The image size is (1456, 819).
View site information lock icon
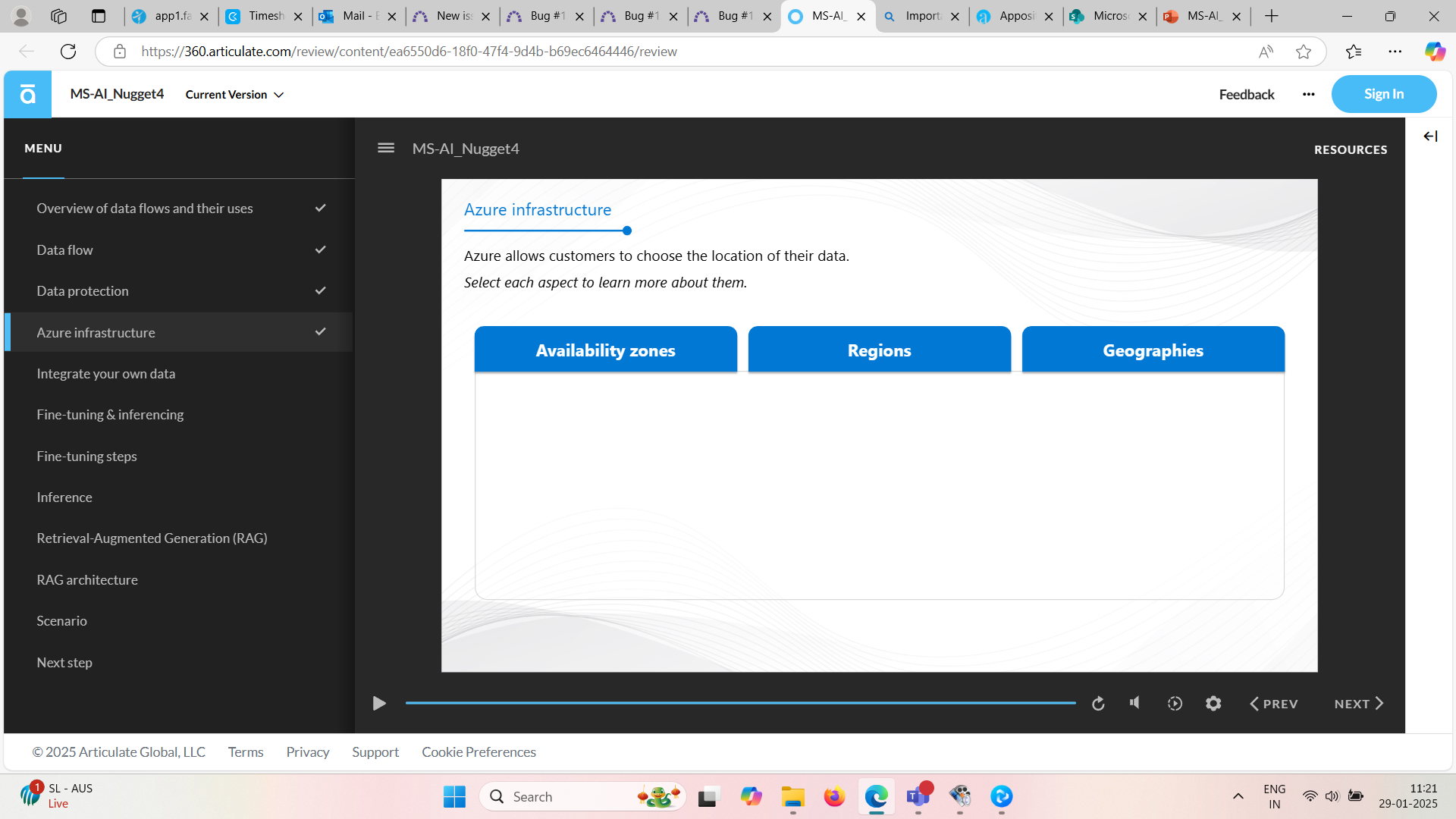pos(120,52)
